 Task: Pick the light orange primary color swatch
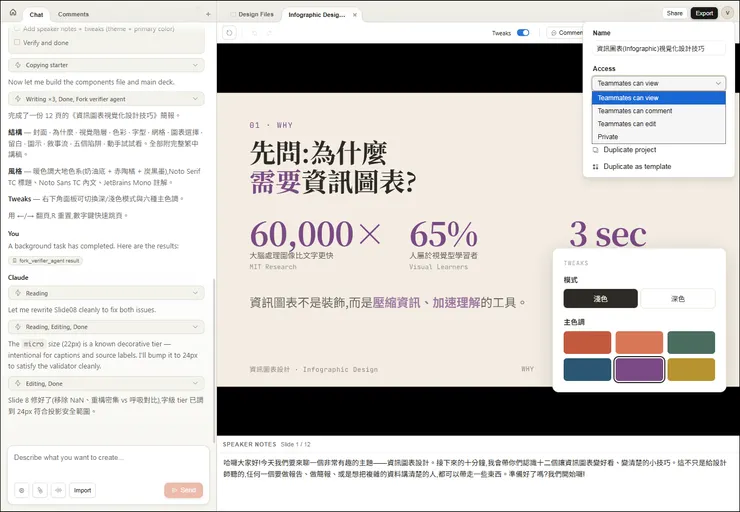(x=639, y=343)
